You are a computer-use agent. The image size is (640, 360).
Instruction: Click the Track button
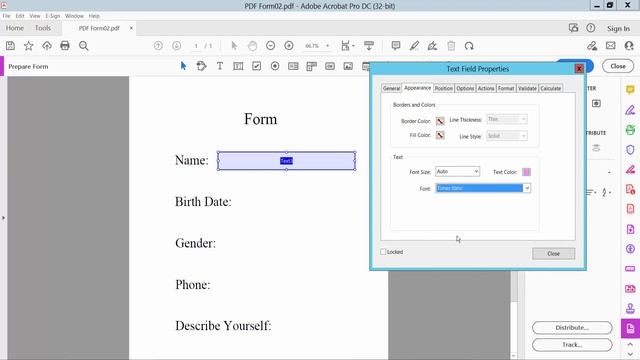pos(572,344)
